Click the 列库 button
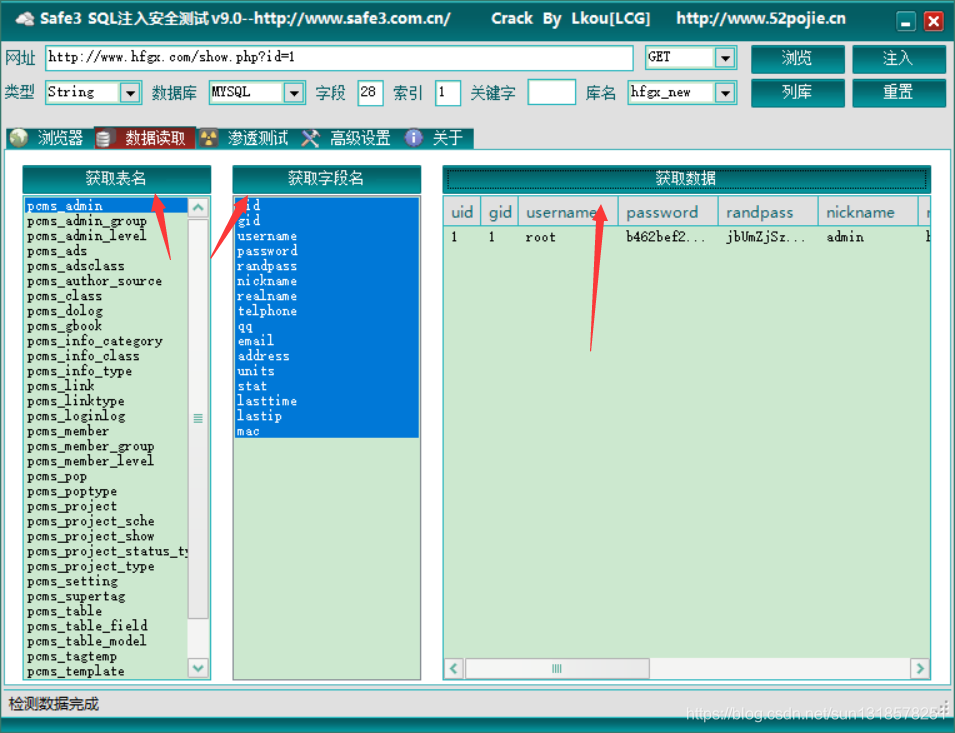The height and width of the screenshot is (733, 955). (x=797, y=93)
